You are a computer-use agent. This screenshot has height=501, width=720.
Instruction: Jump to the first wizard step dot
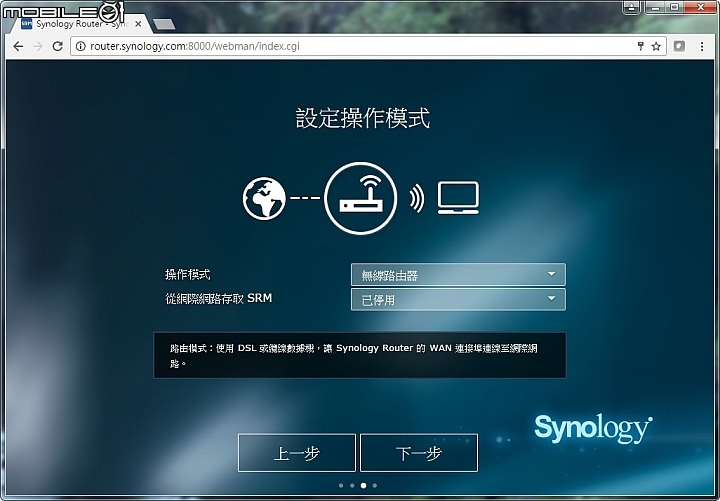coord(341,485)
